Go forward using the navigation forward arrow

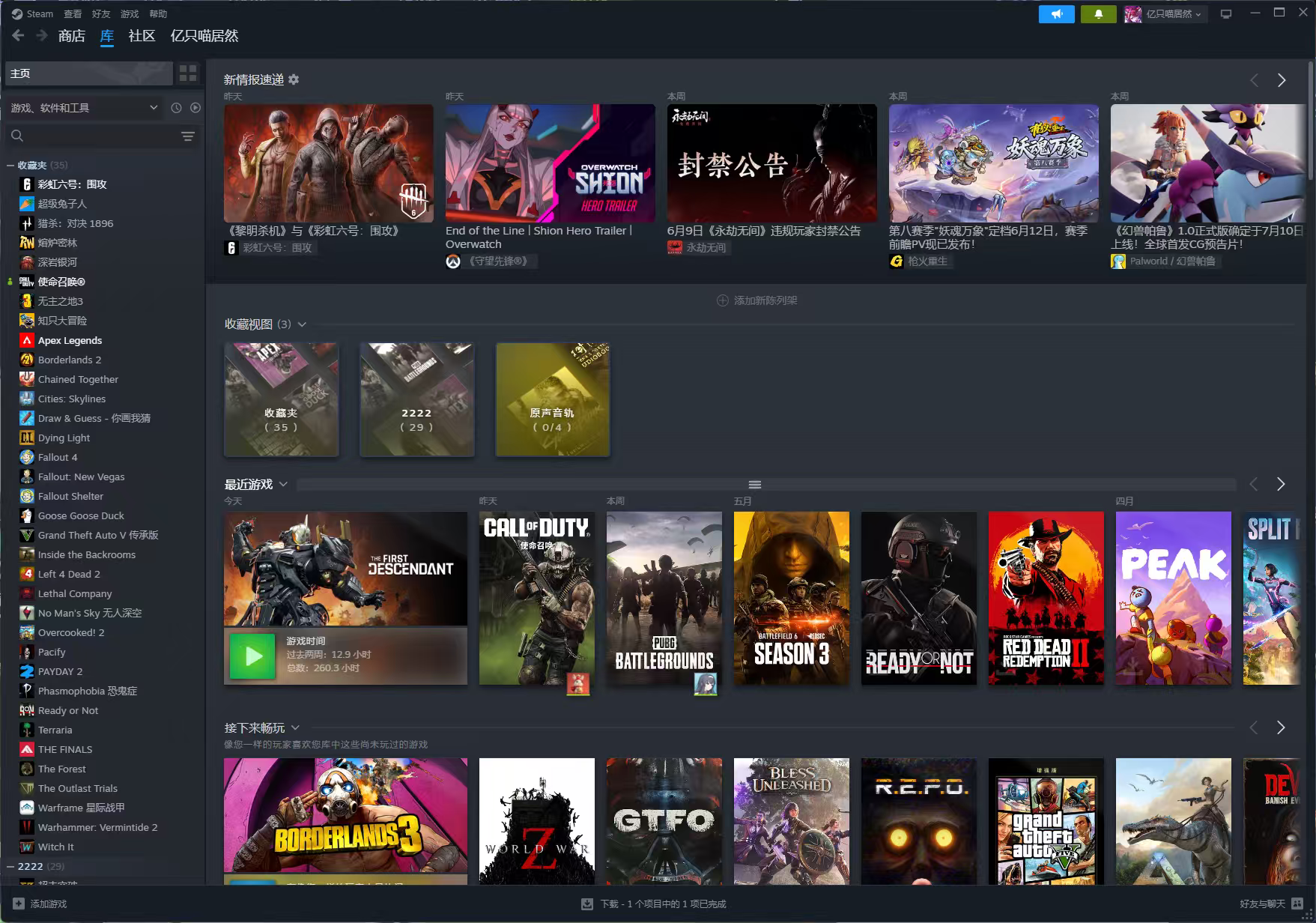(42, 35)
